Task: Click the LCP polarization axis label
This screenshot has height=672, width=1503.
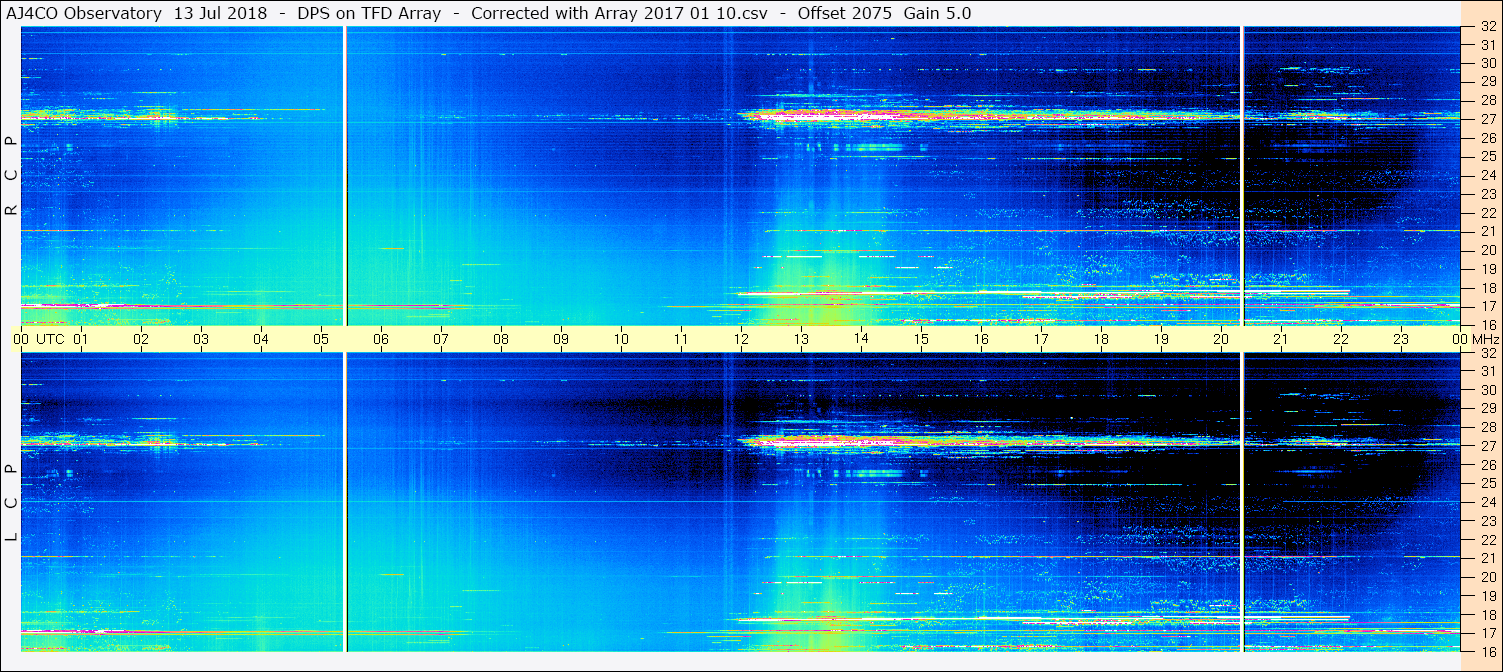Action: point(11,503)
